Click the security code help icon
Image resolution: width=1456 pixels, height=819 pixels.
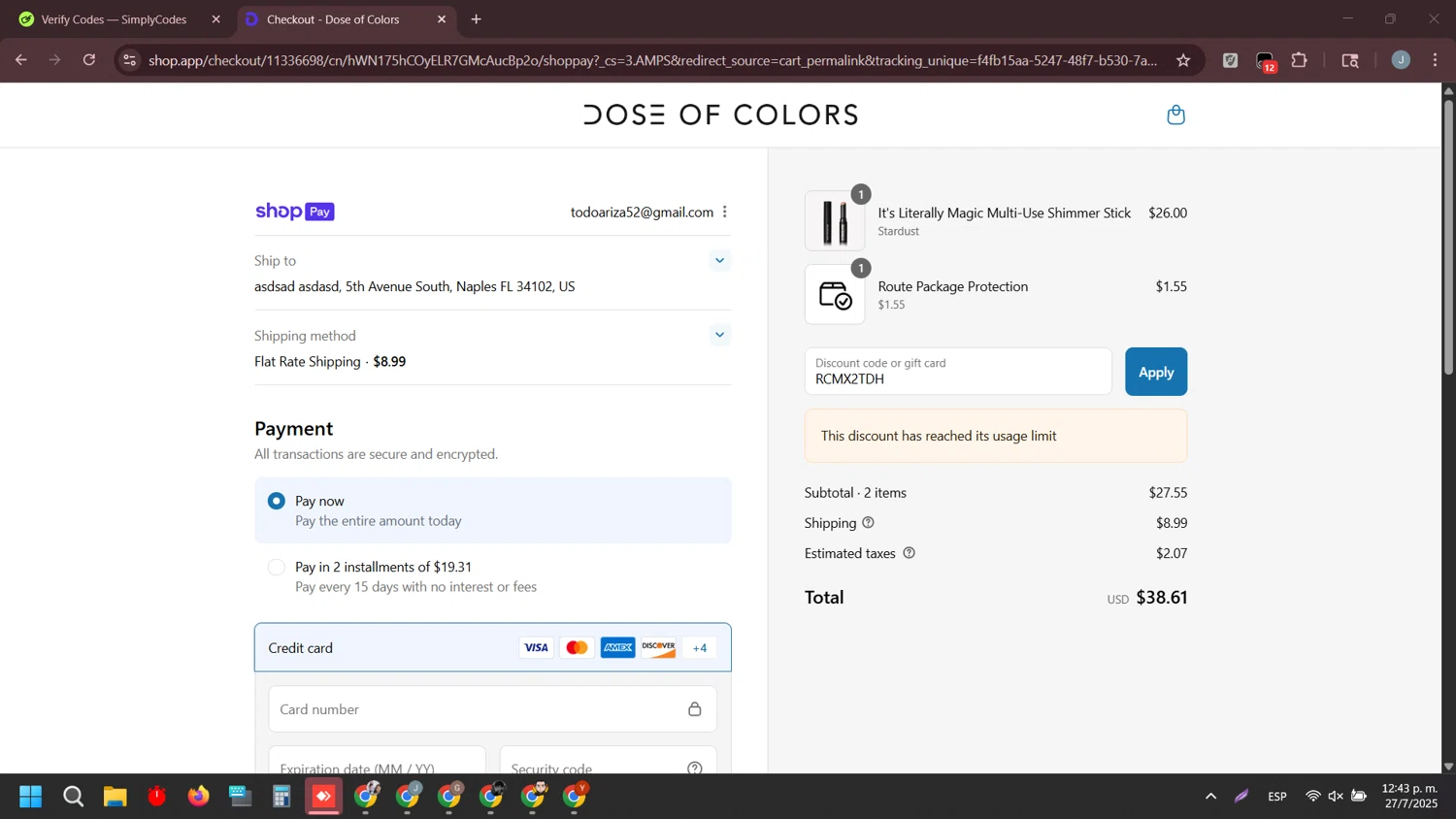click(x=694, y=769)
